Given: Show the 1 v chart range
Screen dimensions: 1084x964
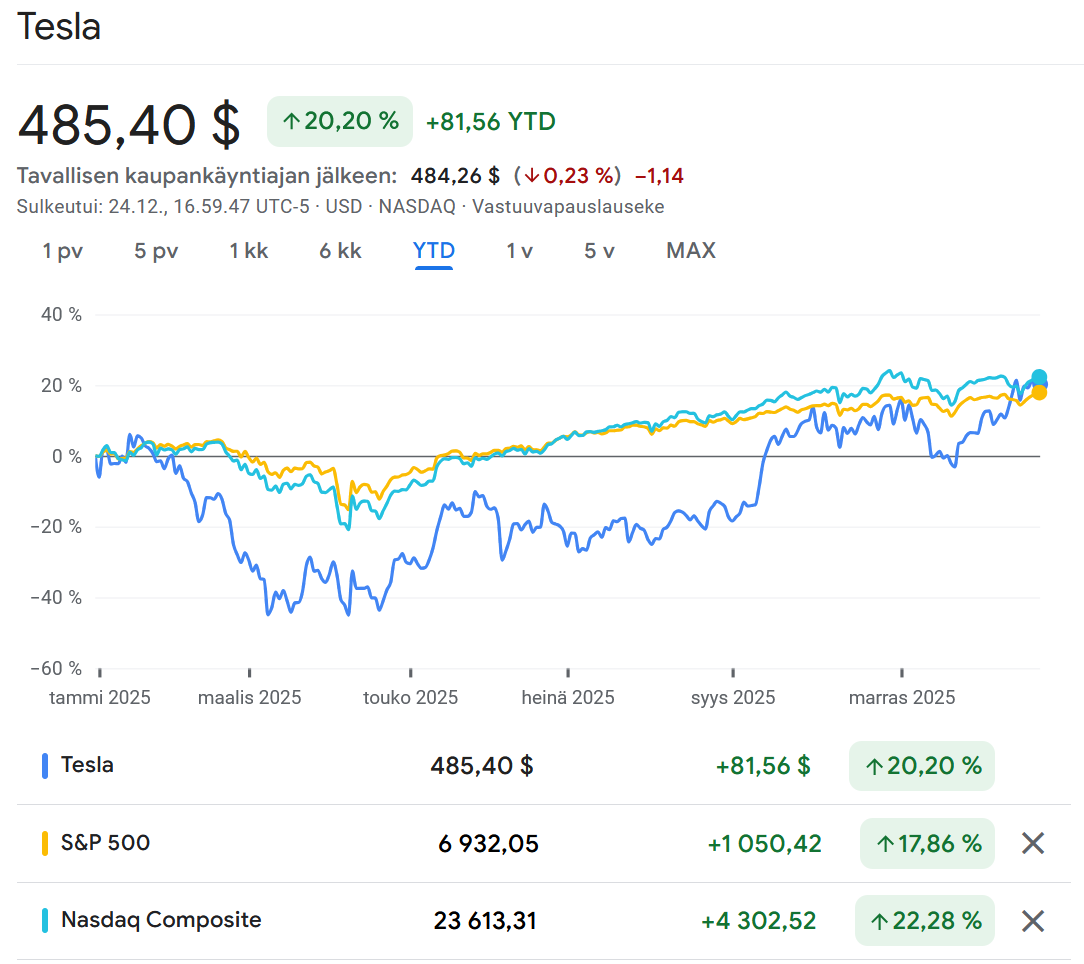Looking at the screenshot, I should 519,251.
